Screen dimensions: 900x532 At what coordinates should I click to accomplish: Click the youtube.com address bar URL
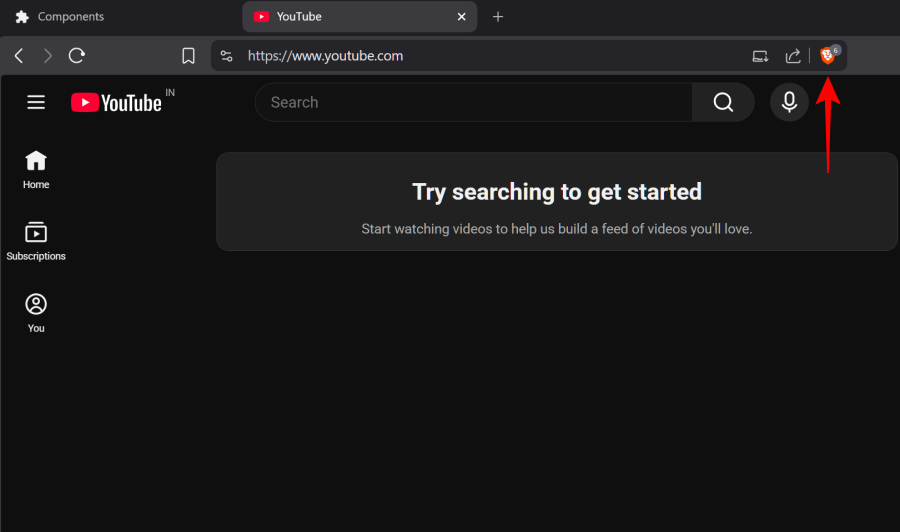[x=325, y=56]
